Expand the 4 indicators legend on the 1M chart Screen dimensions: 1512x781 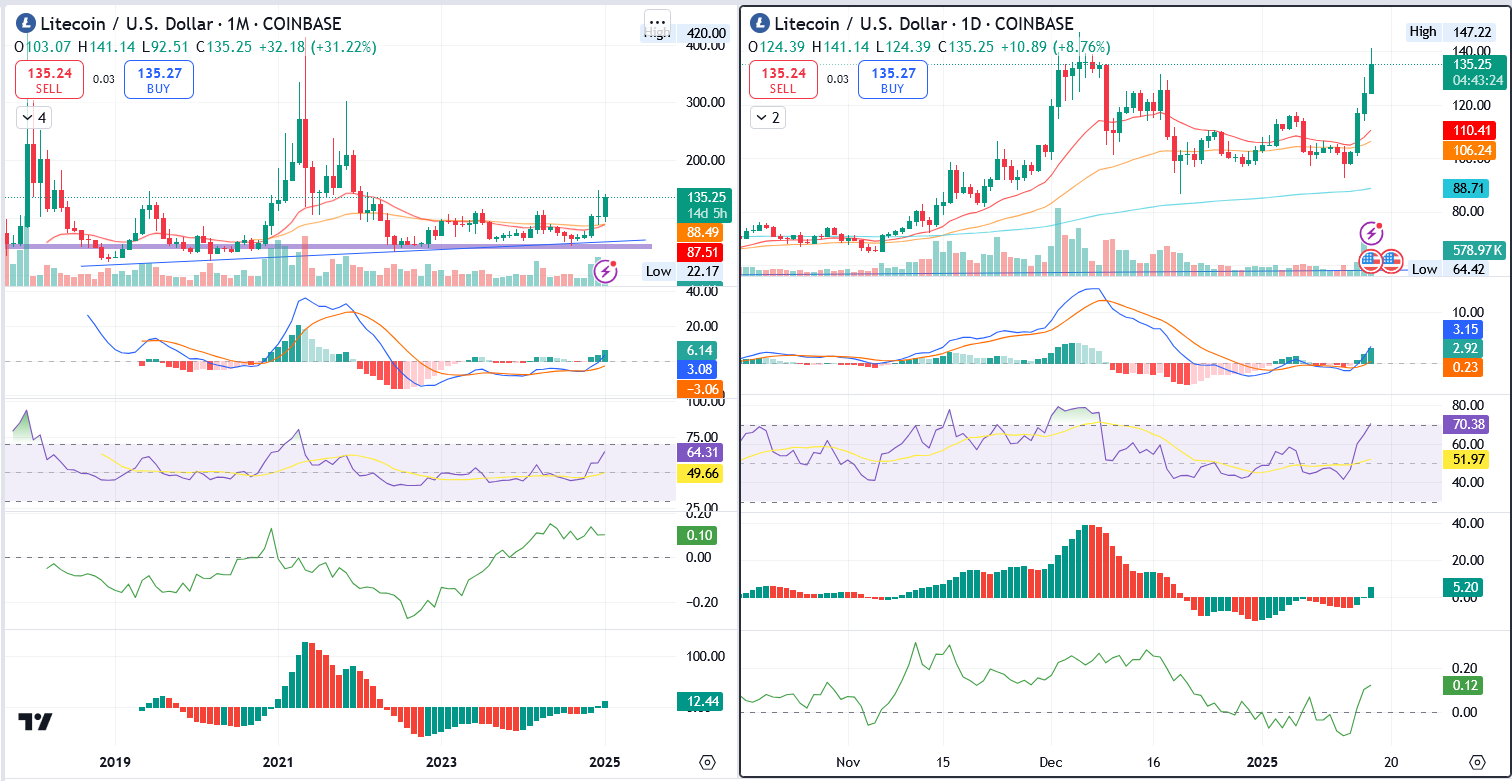point(35,118)
